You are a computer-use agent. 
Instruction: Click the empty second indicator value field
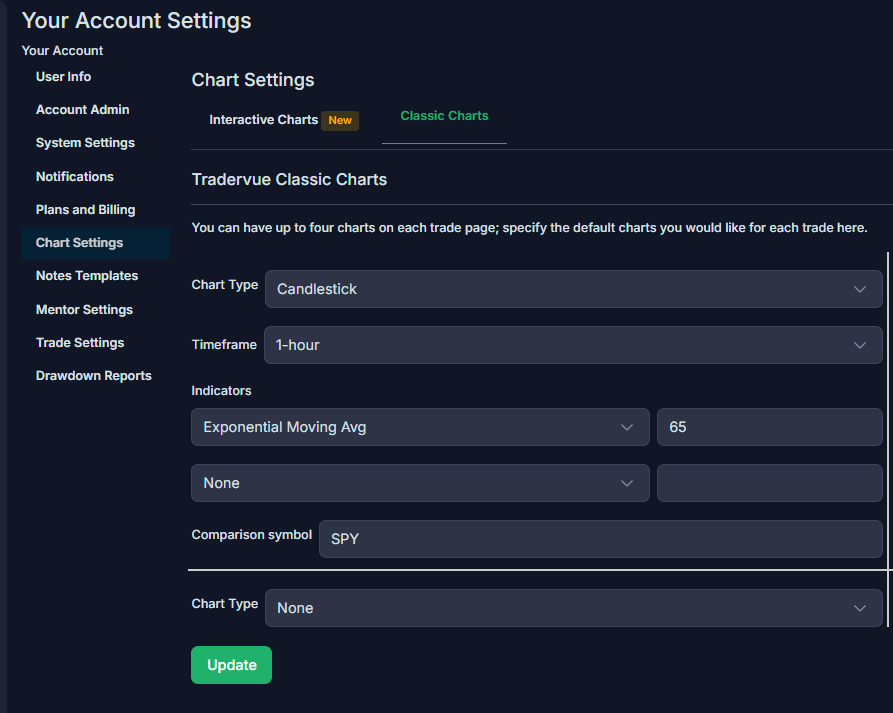point(769,483)
